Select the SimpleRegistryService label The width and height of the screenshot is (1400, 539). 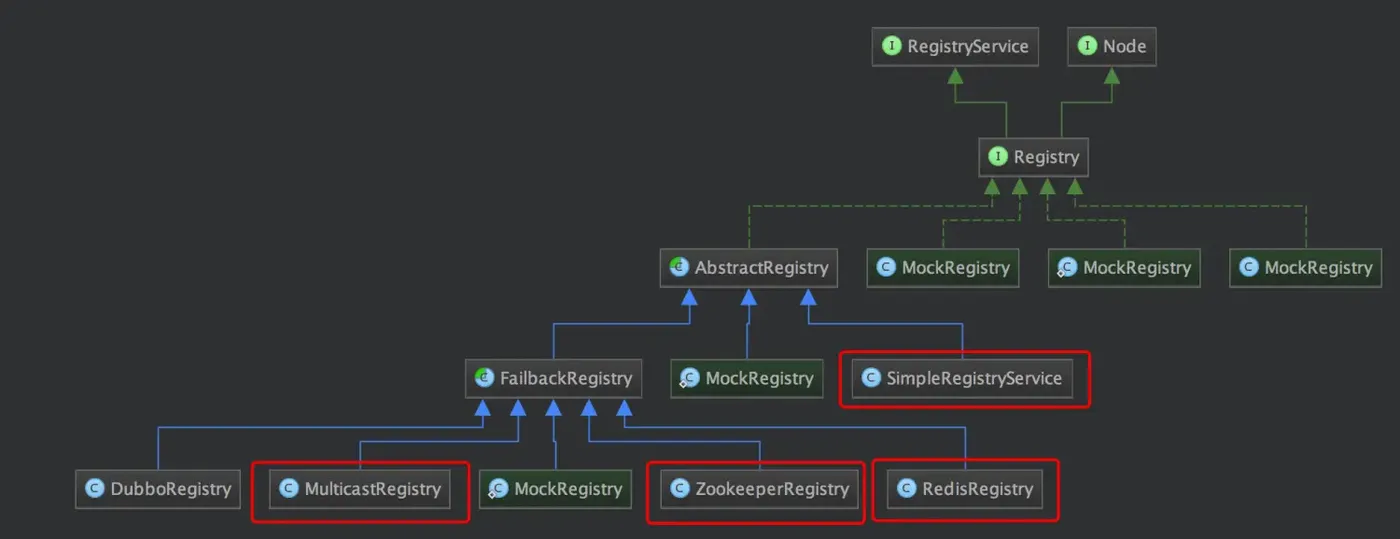pyautogui.click(x=975, y=378)
